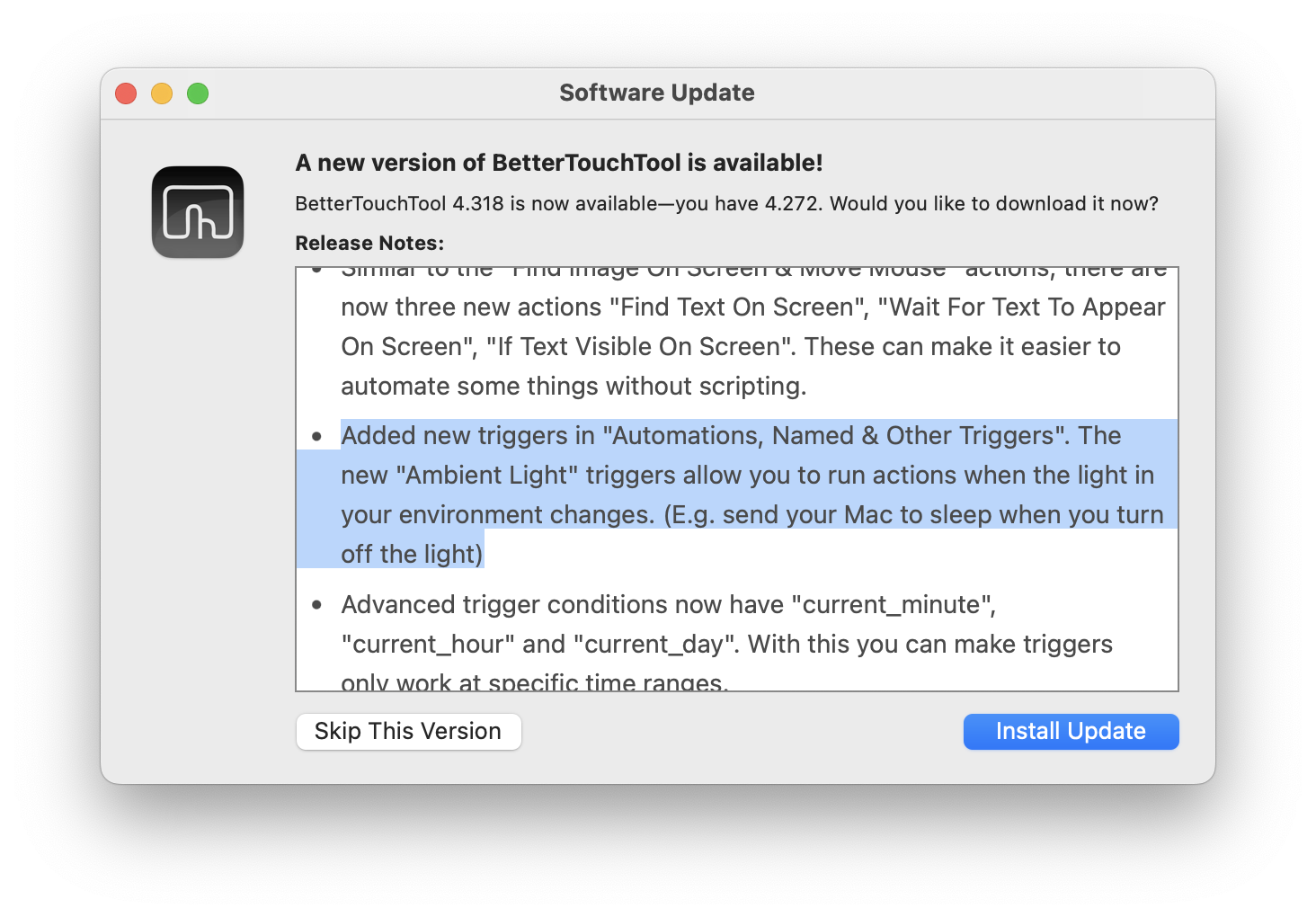Minimize the window with the yellow button
The image size is (1316, 917).
[x=162, y=93]
